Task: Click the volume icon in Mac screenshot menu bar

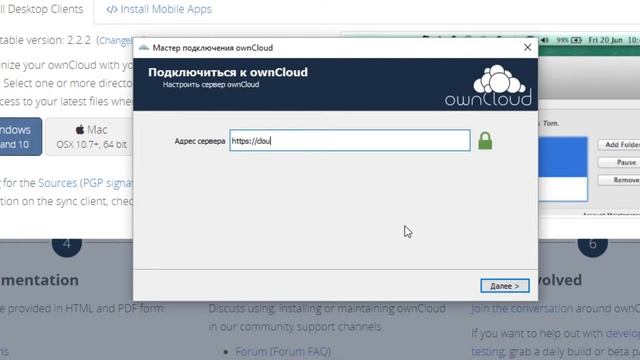Action: point(544,40)
